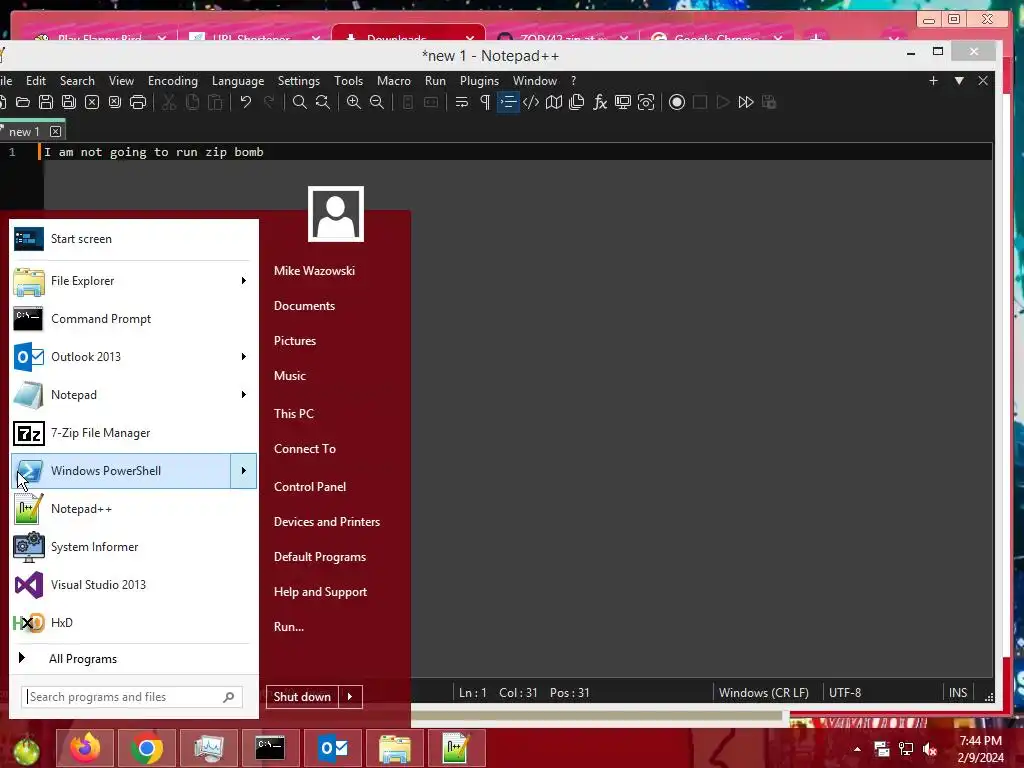Screen dimensions: 1024x768
Task: Click the Monitoring eye toolbar icon
Action: pyautogui.click(x=646, y=102)
